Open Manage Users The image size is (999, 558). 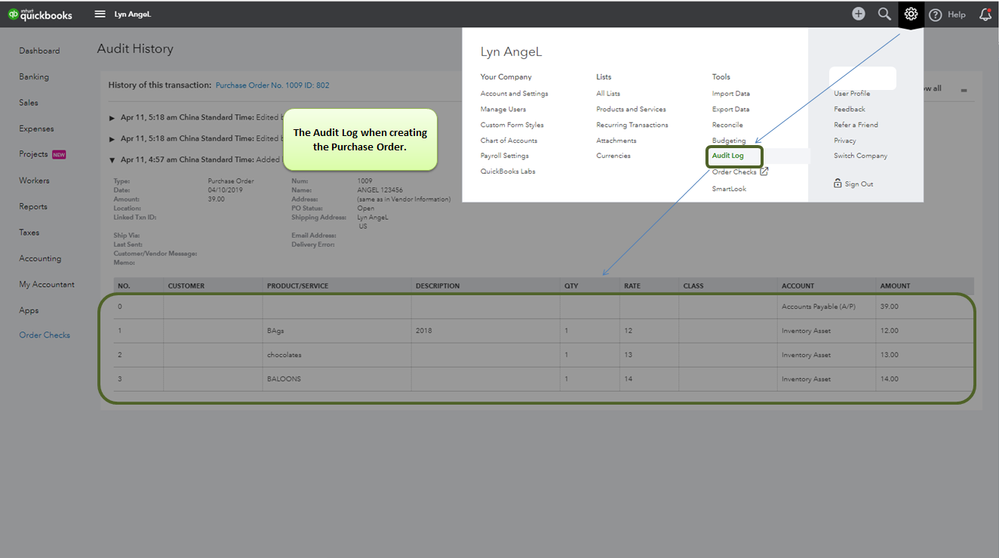503,110
